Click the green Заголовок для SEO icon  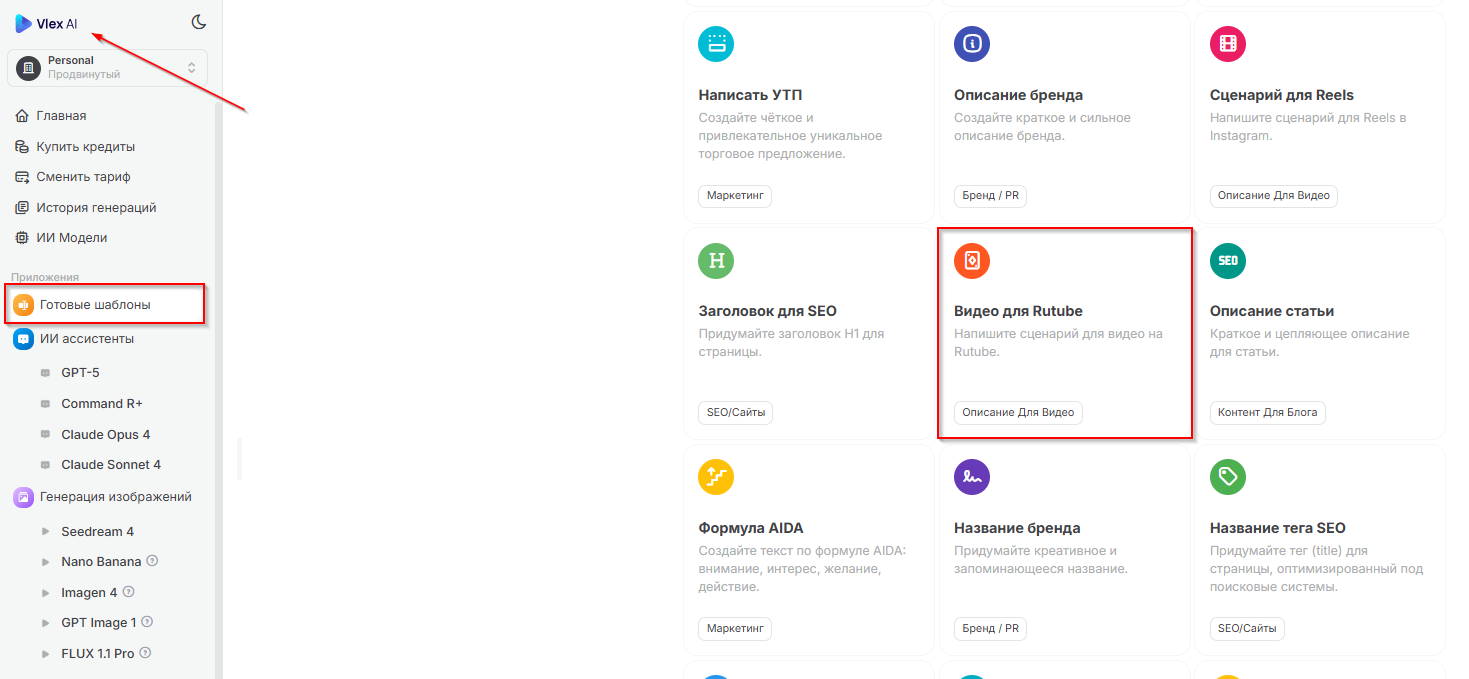pyautogui.click(x=716, y=261)
